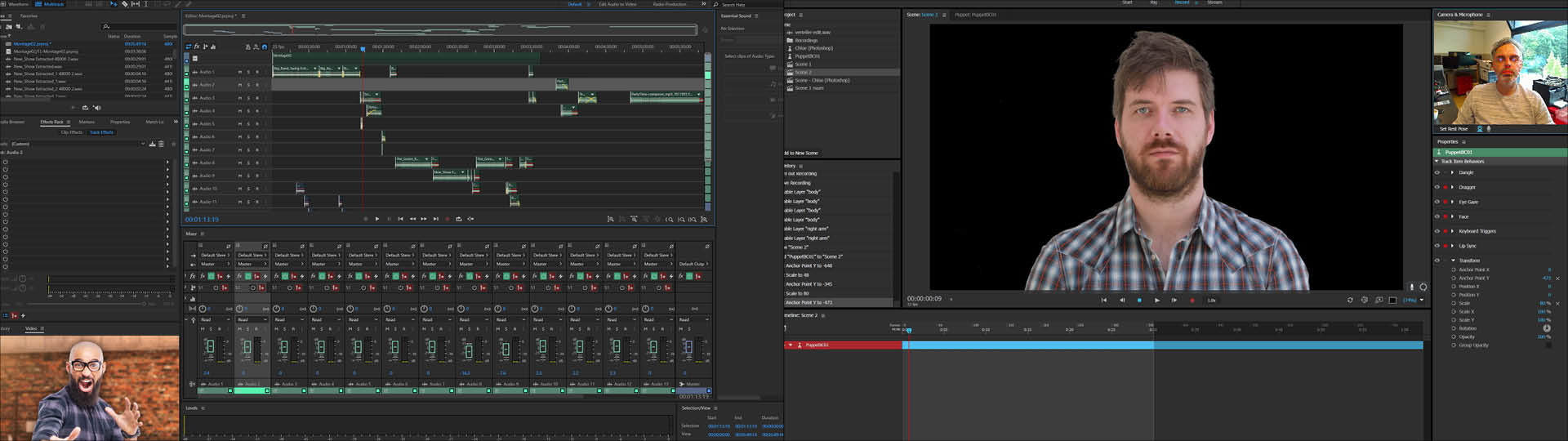Select the Default workspace
This screenshot has width=1568, height=441.
coord(575,4)
